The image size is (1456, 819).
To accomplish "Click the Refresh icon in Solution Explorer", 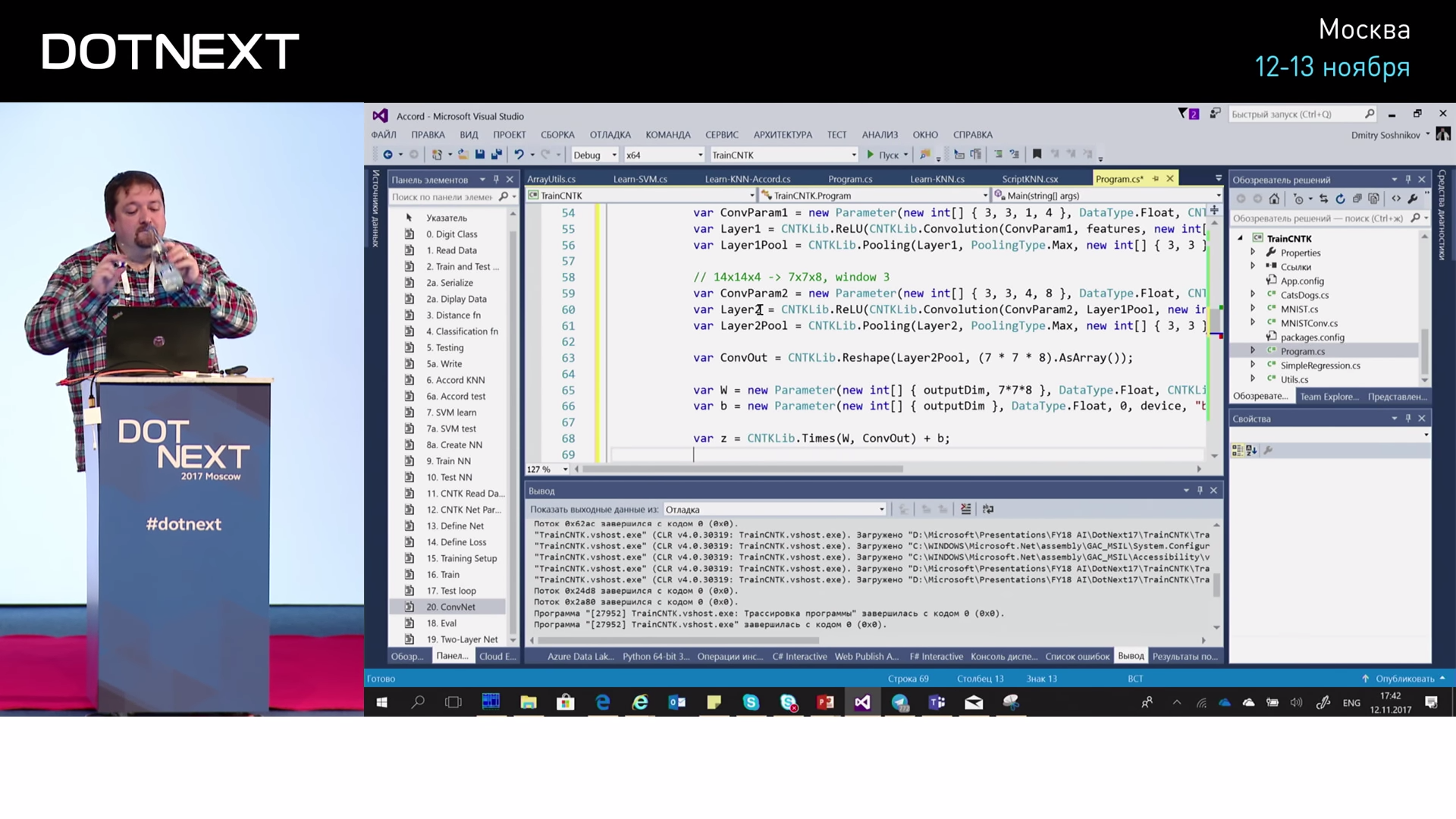I will pos(1340,199).
